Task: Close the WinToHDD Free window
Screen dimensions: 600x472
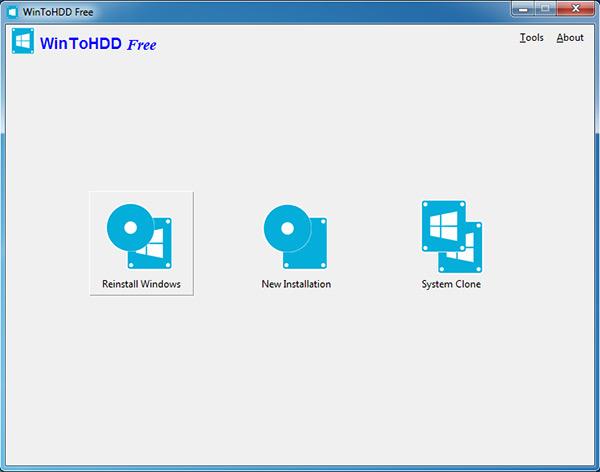Action: click(x=576, y=9)
